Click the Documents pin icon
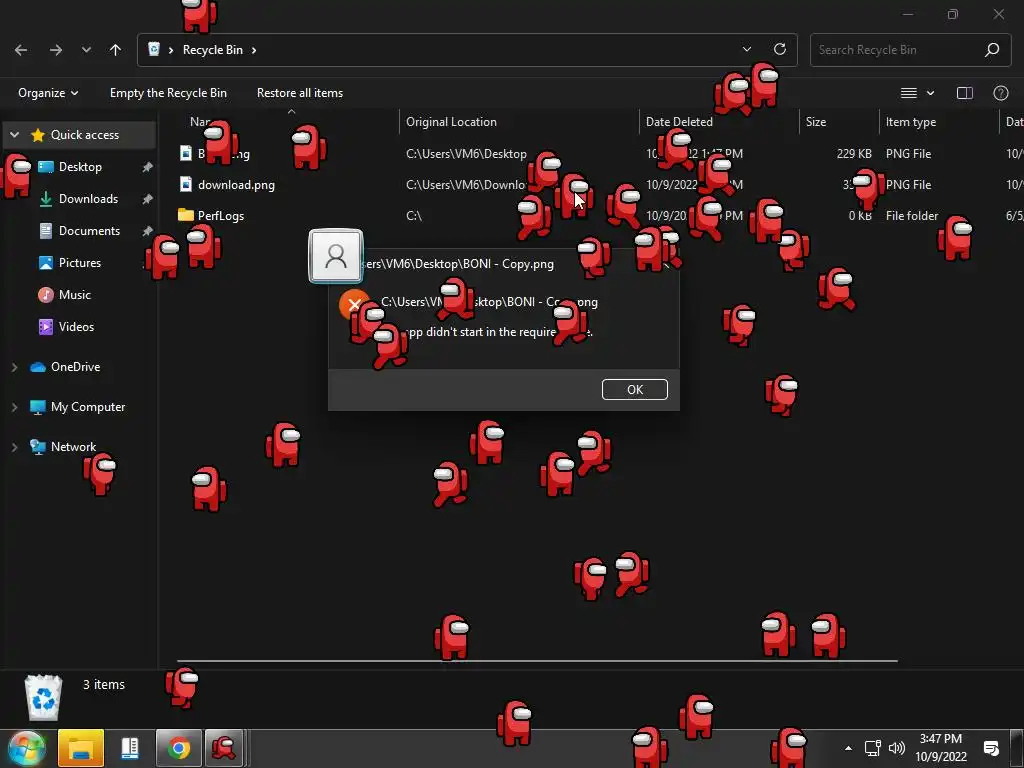Screen dimensions: 1024x768 coord(148,231)
